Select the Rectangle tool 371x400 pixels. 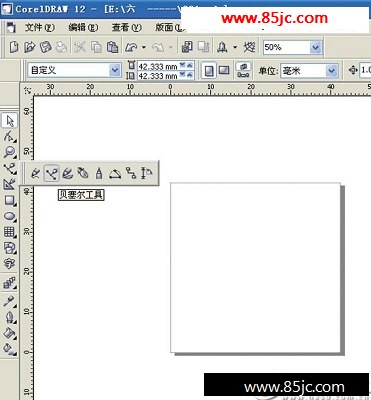[10, 201]
